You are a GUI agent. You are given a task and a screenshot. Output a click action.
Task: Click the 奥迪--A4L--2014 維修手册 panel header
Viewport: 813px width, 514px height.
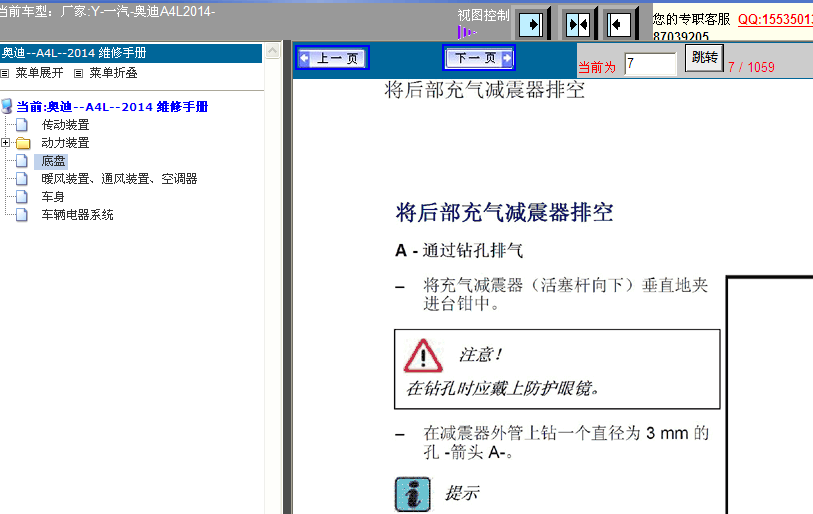[x=131, y=53]
